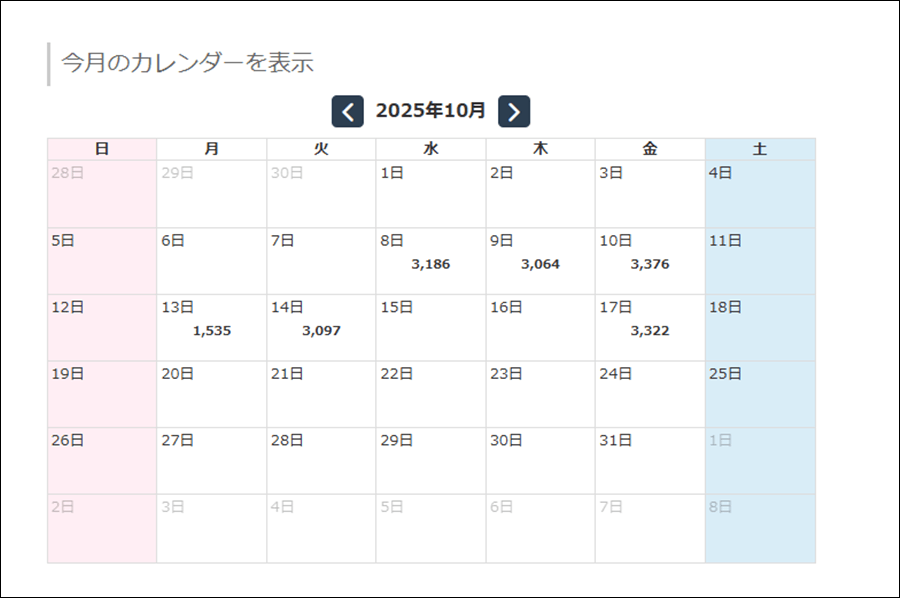The image size is (900, 598).
Task: Click the 土 Saturday column header
Action: coord(760,149)
